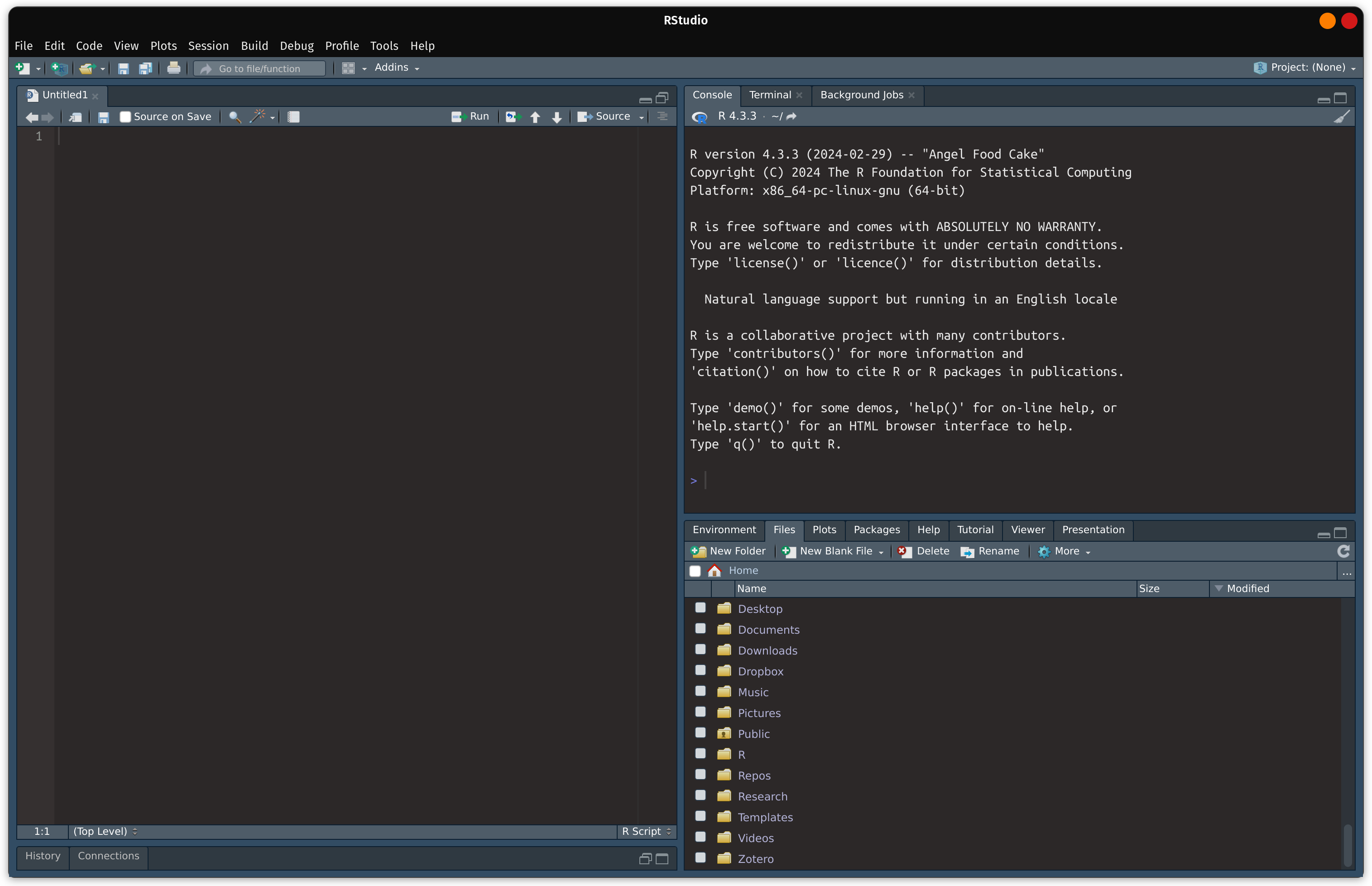Enable Source on Save
This screenshot has height=886, width=1372.
click(125, 116)
